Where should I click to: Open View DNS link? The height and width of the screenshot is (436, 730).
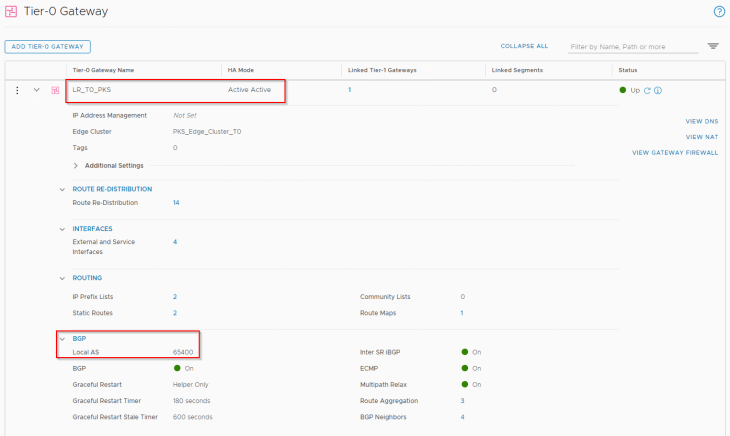(x=701, y=120)
